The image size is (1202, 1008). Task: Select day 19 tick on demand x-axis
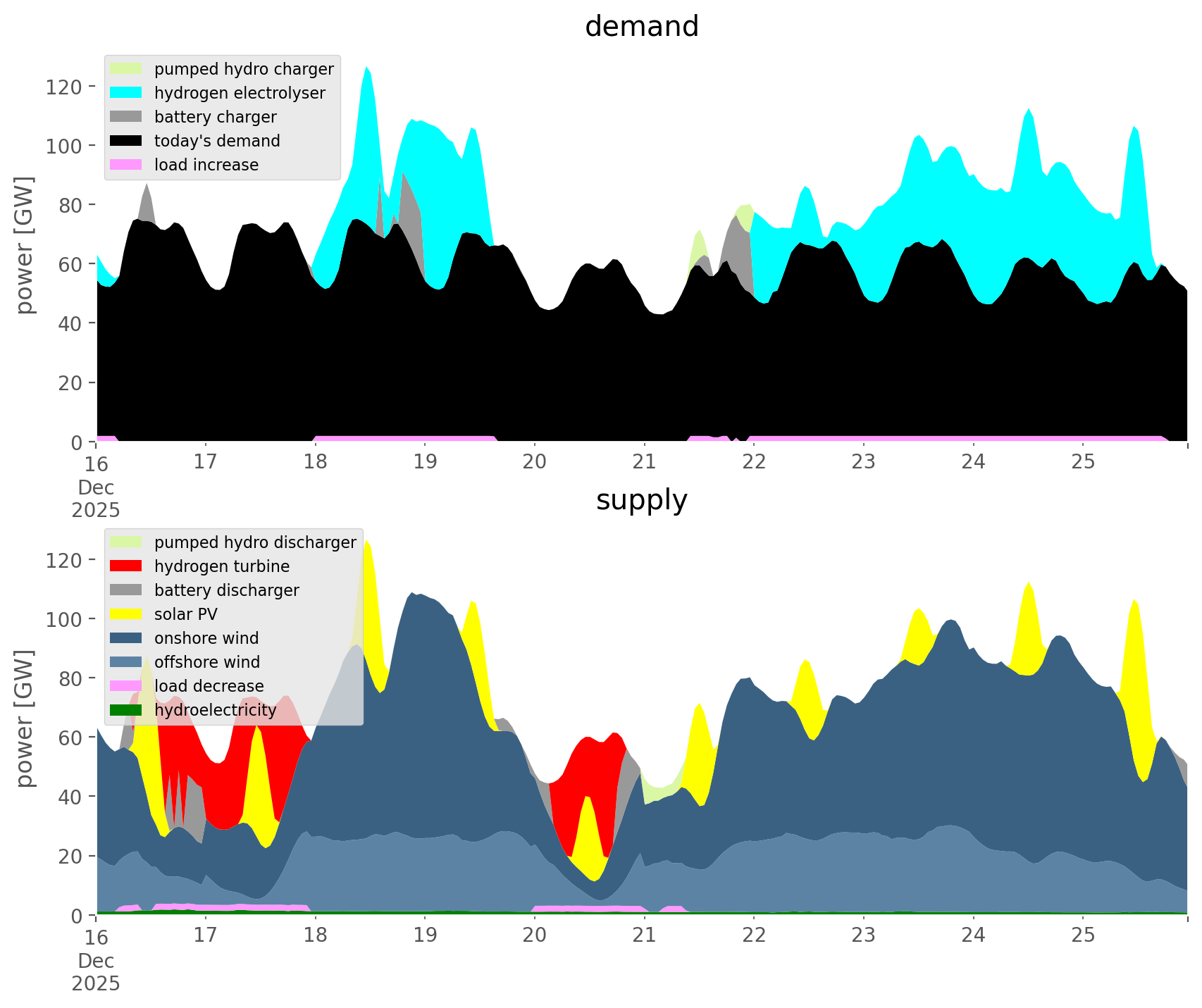tap(425, 462)
